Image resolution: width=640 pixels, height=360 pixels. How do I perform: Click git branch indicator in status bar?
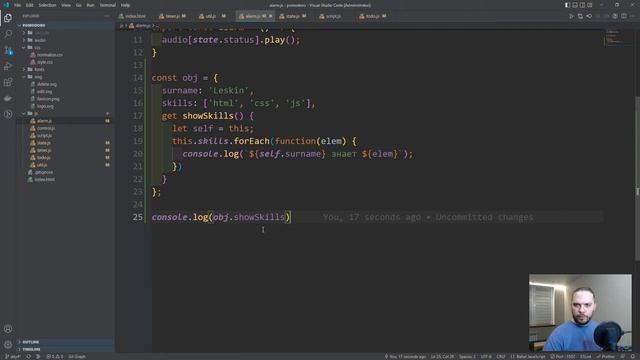coord(13,357)
